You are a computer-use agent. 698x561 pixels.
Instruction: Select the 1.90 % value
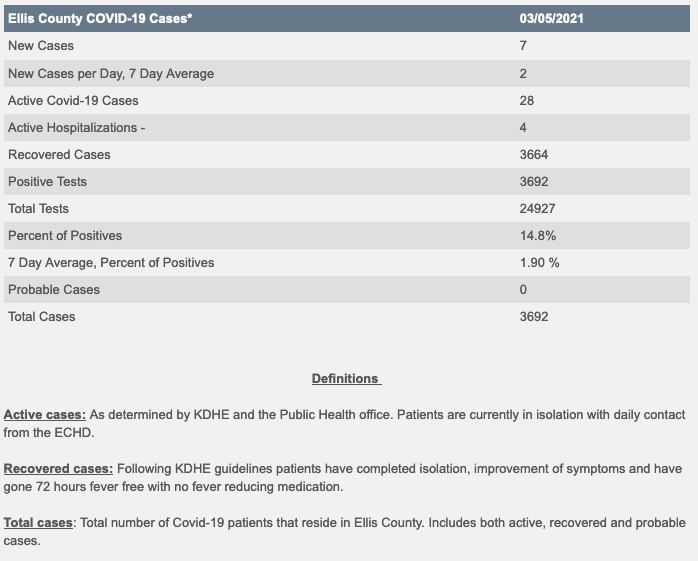tap(540, 262)
